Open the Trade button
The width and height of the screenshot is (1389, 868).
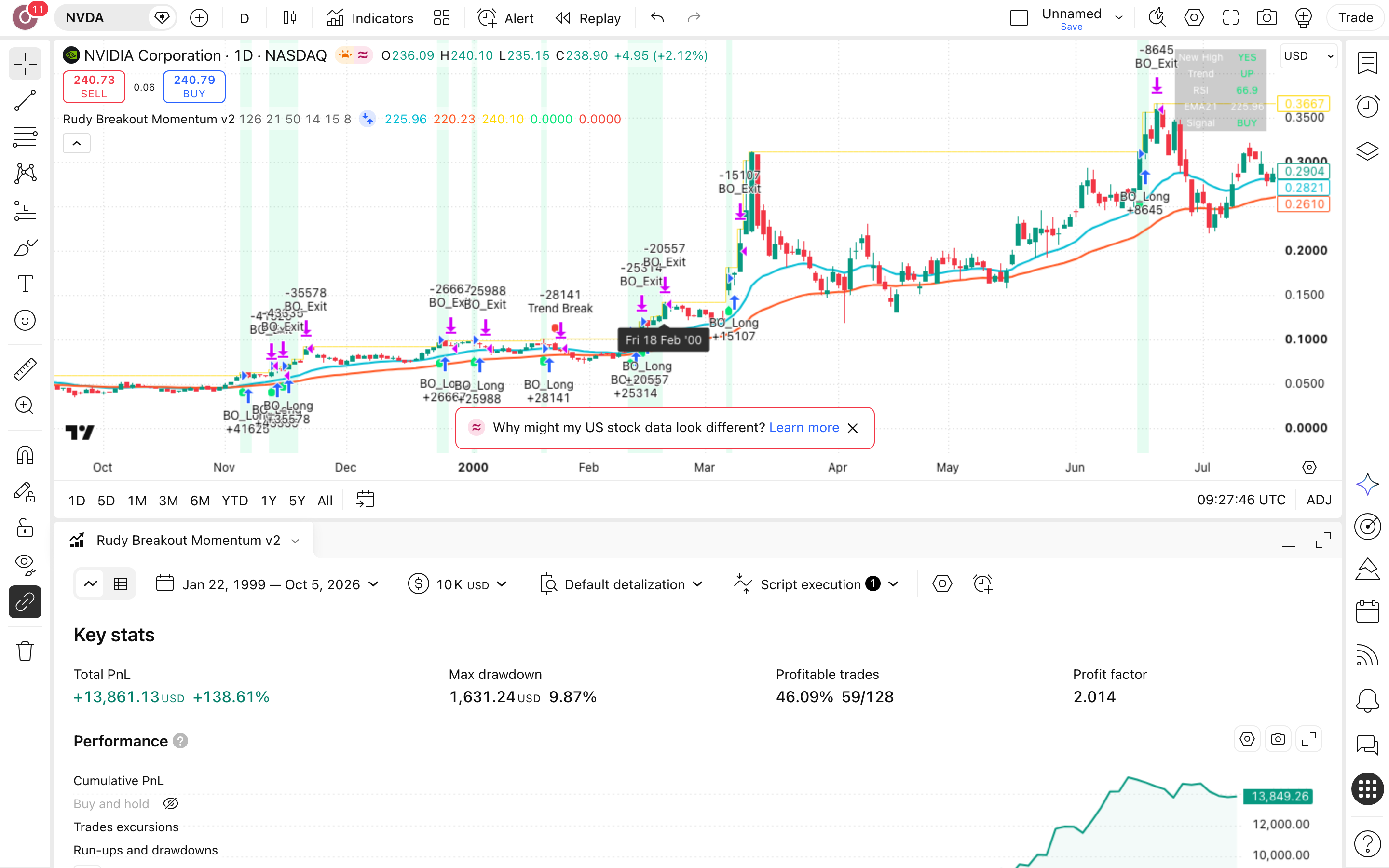pyautogui.click(x=1355, y=18)
